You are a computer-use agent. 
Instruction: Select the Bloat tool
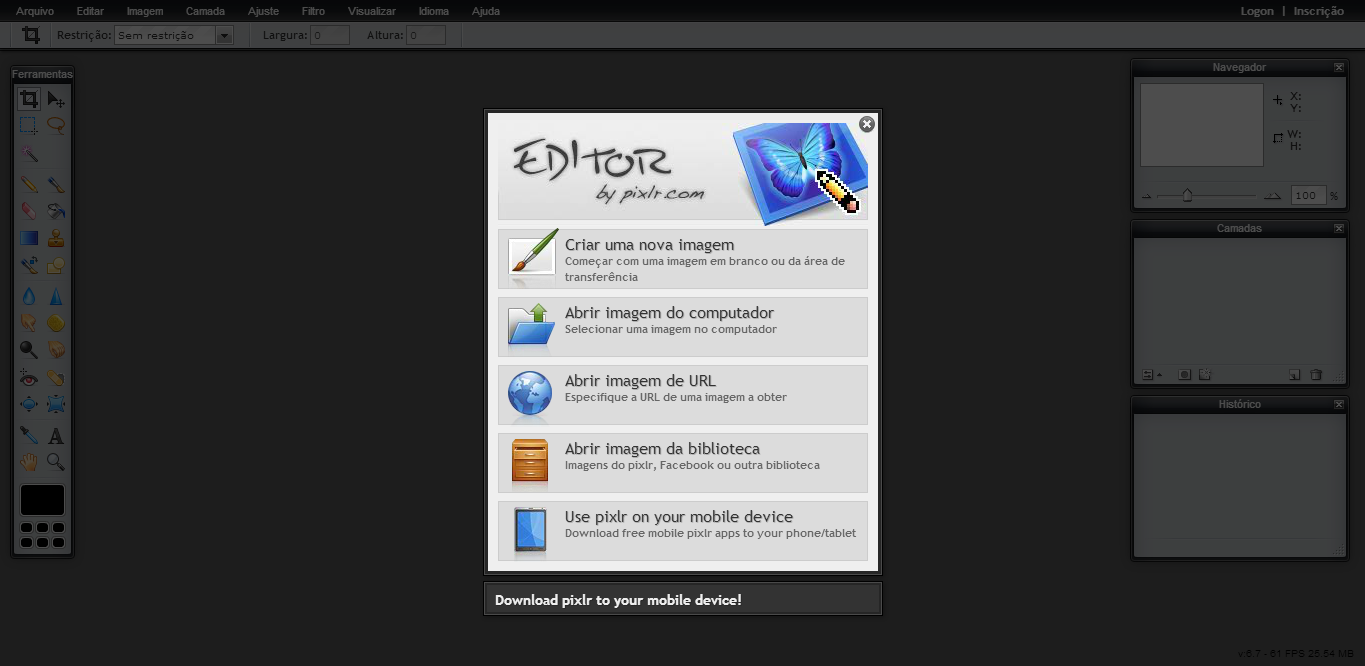click(29, 405)
